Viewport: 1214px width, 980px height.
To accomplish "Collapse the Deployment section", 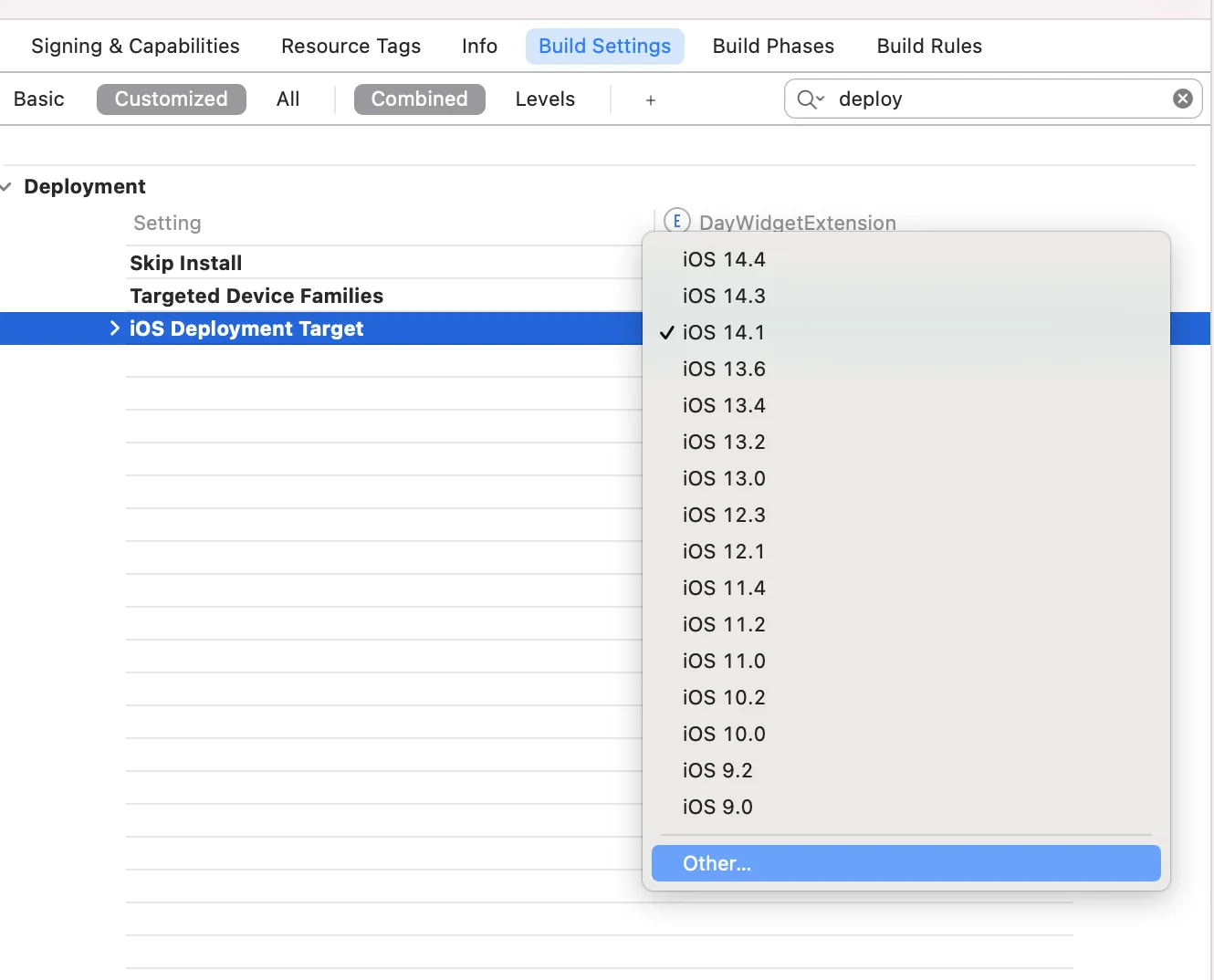I will tap(6, 187).
